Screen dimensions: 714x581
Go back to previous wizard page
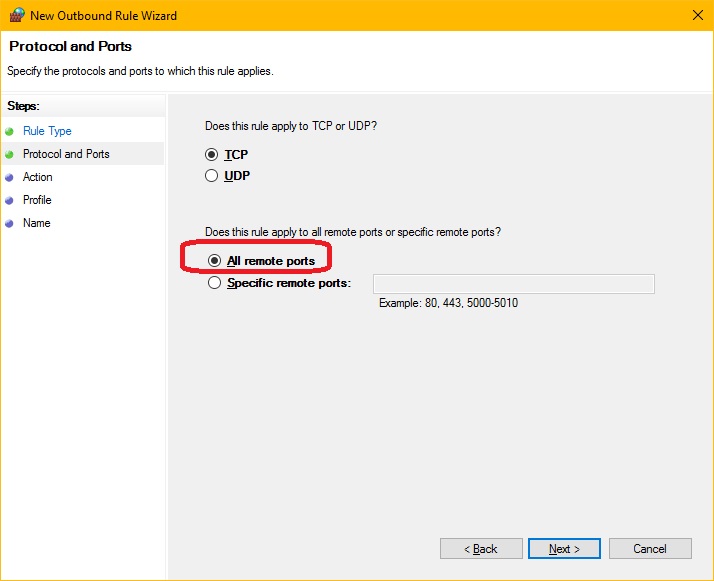pos(481,549)
